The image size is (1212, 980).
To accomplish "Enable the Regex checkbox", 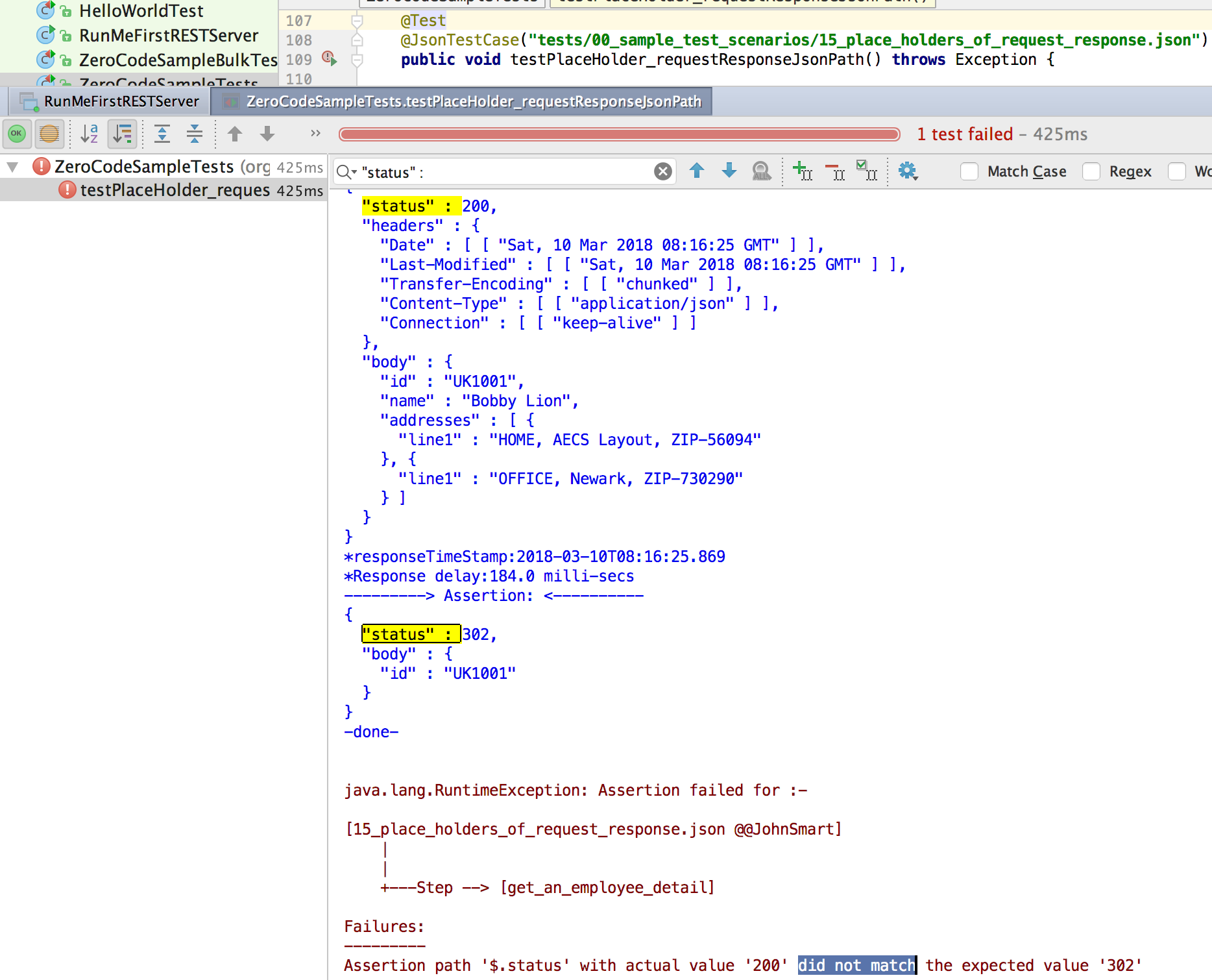I will 1091,171.
